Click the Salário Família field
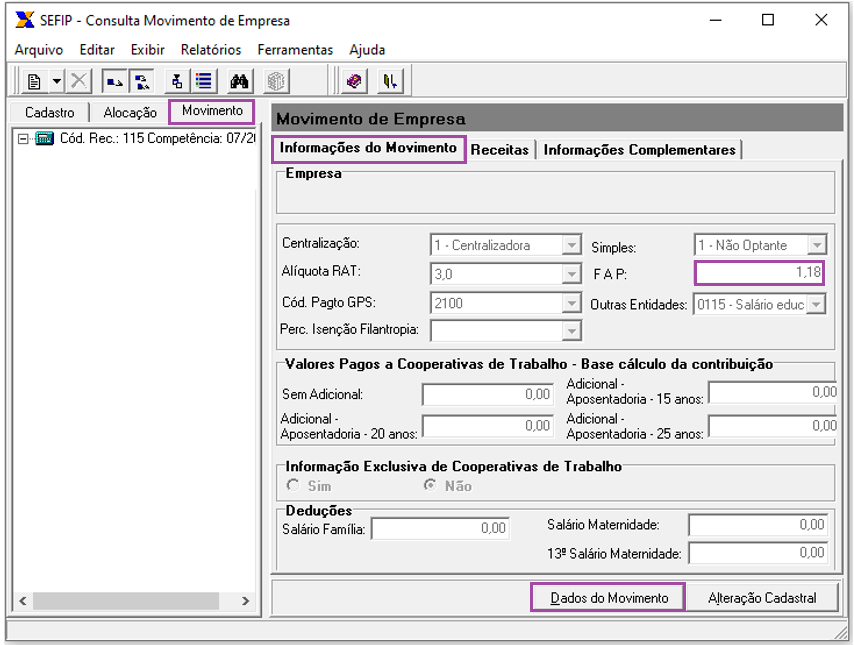 pos(441,528)
